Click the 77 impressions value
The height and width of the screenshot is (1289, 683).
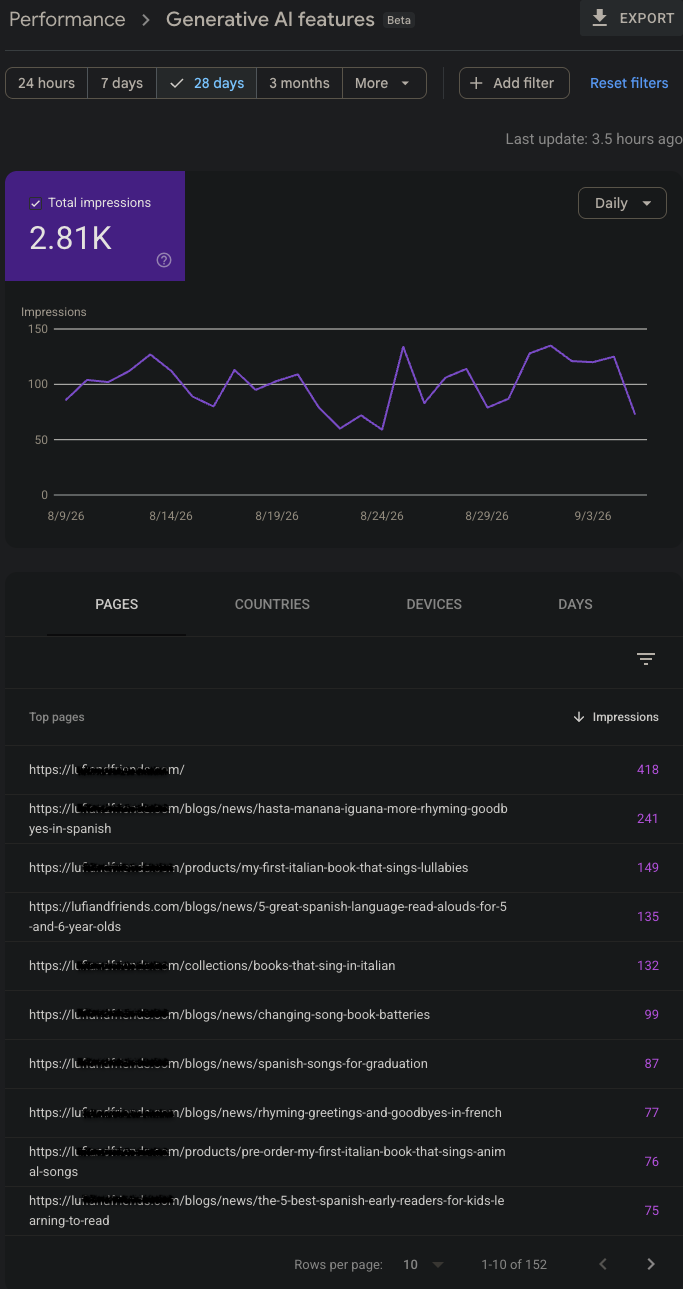click(651, 1113)
